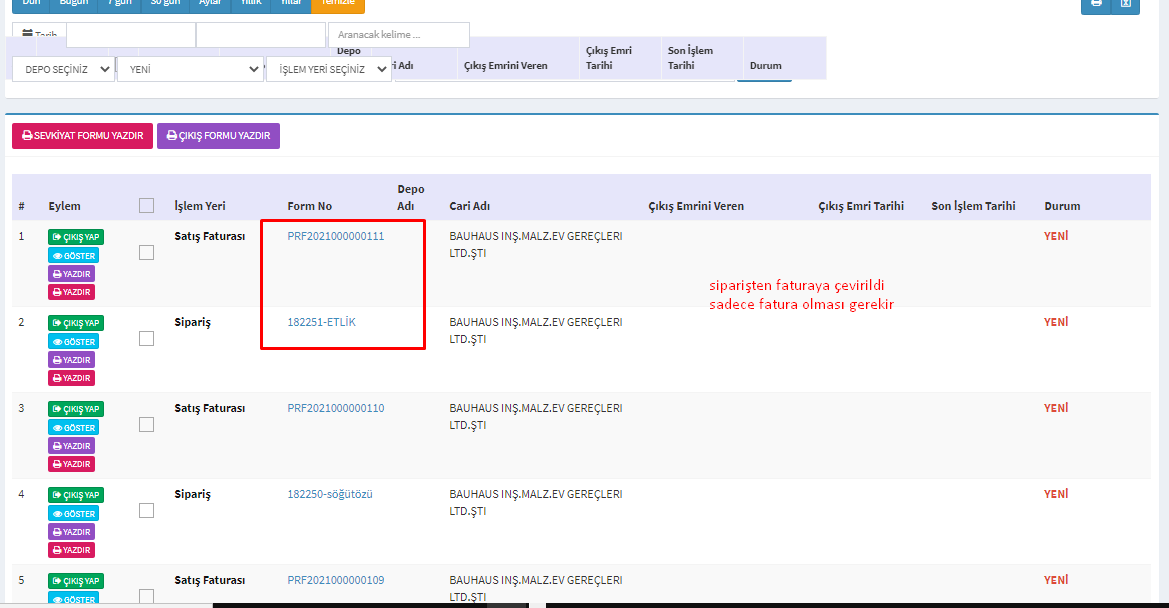Click purple YAZDIR print button in row 4
Screen dimensions: 1169x608
click(71, 532)
